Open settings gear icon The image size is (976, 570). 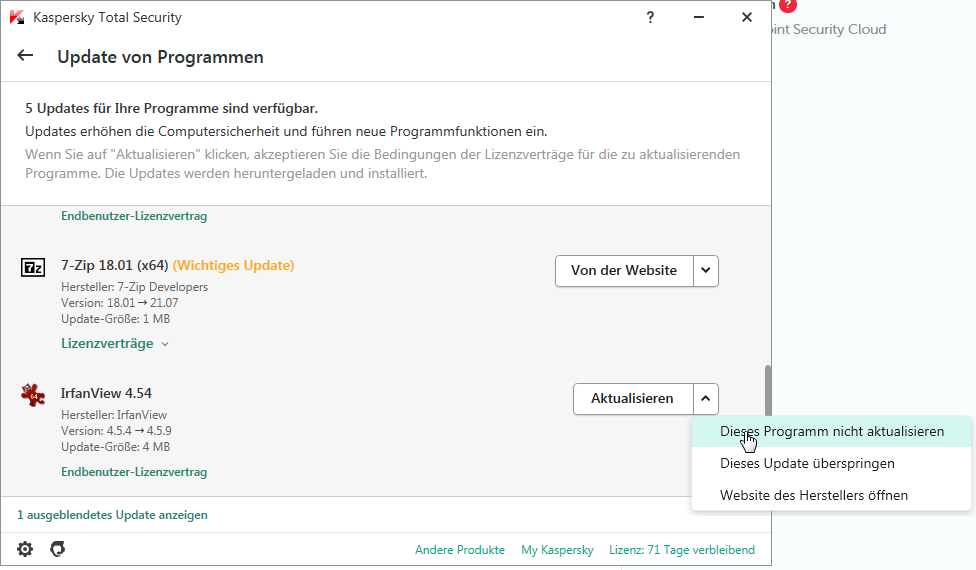click(x=25, y=549)
